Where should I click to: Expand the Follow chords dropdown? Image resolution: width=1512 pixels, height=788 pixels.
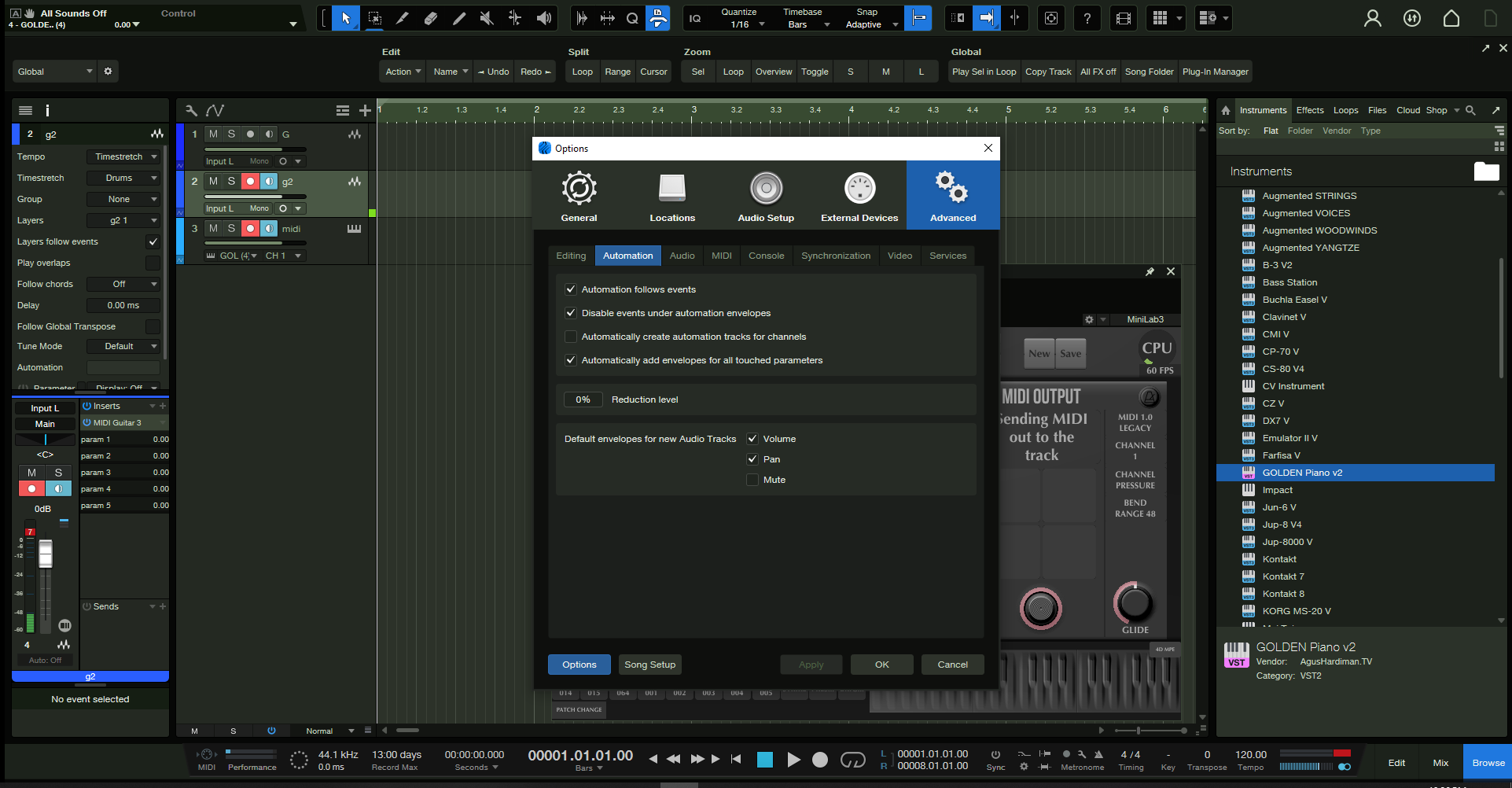[123, 284]
